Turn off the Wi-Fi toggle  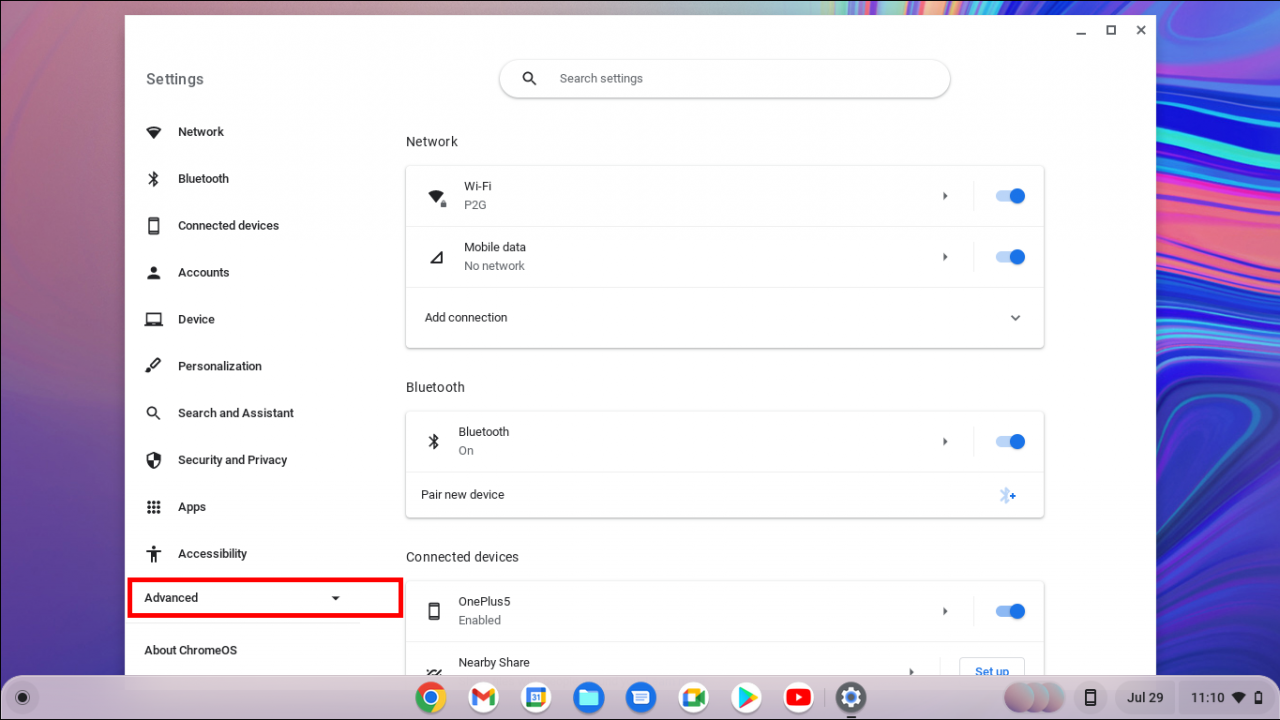pos(1010,196)
